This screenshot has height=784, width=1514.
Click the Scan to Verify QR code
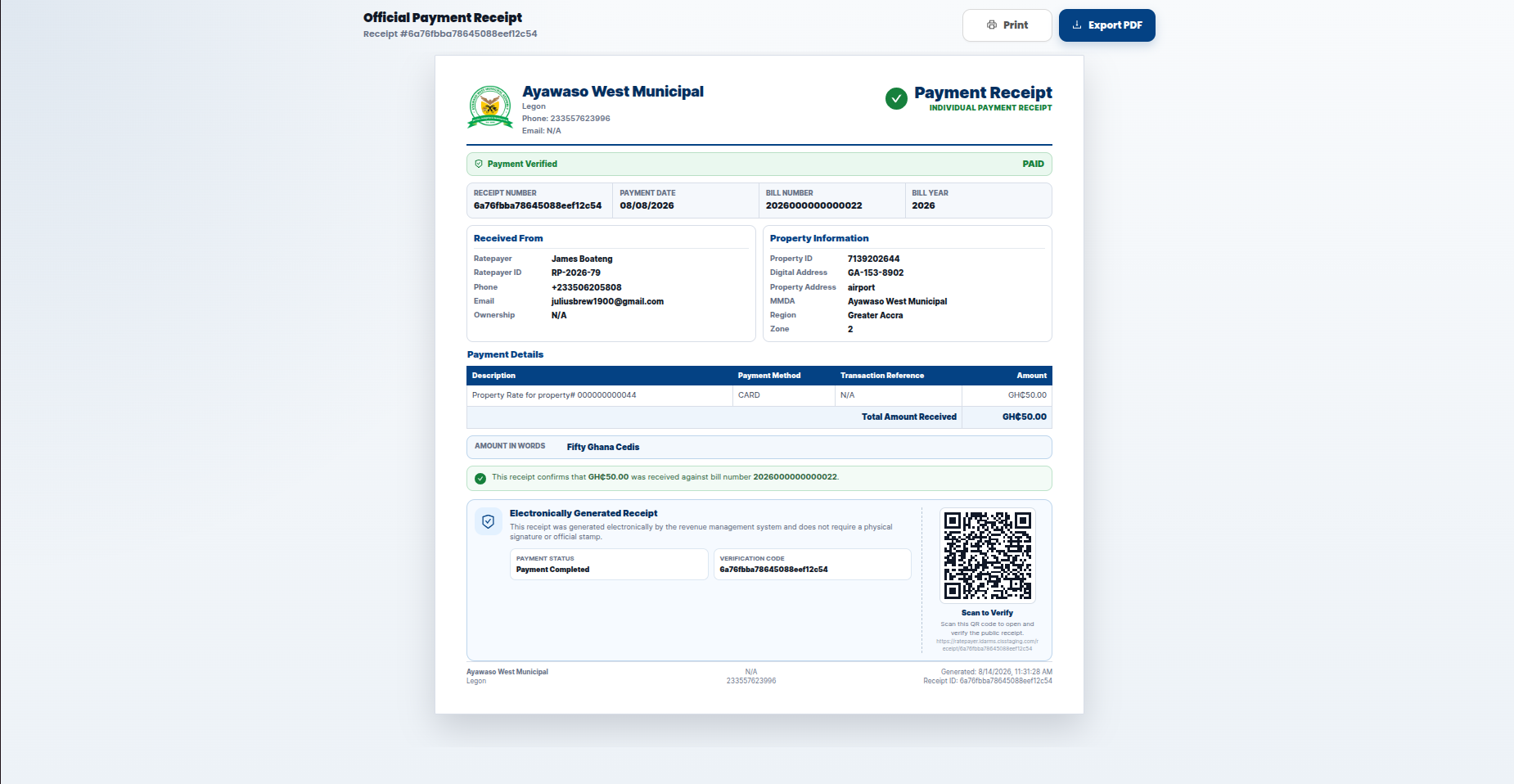click(987, 556)
